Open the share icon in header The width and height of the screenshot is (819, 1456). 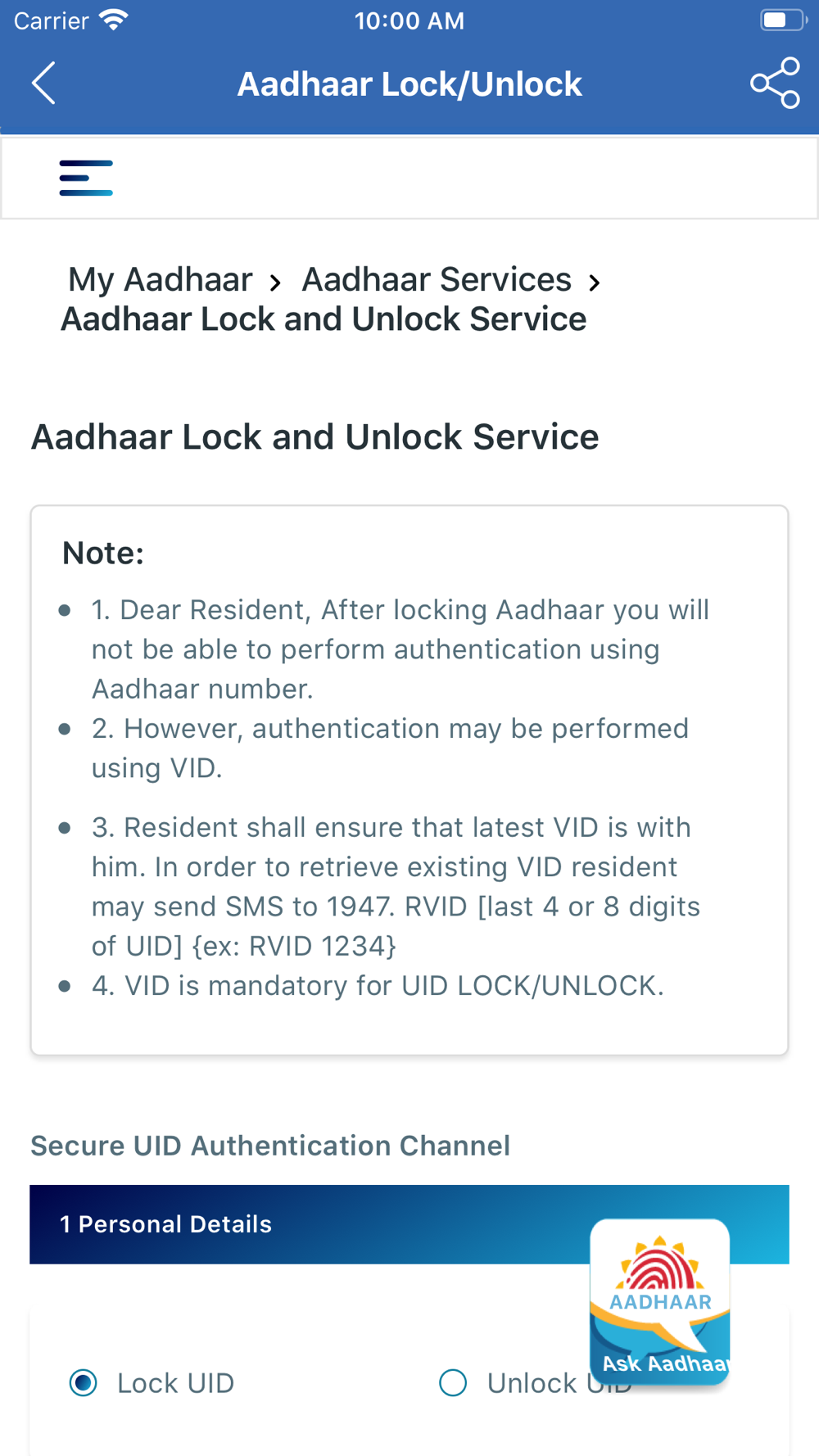775,83
